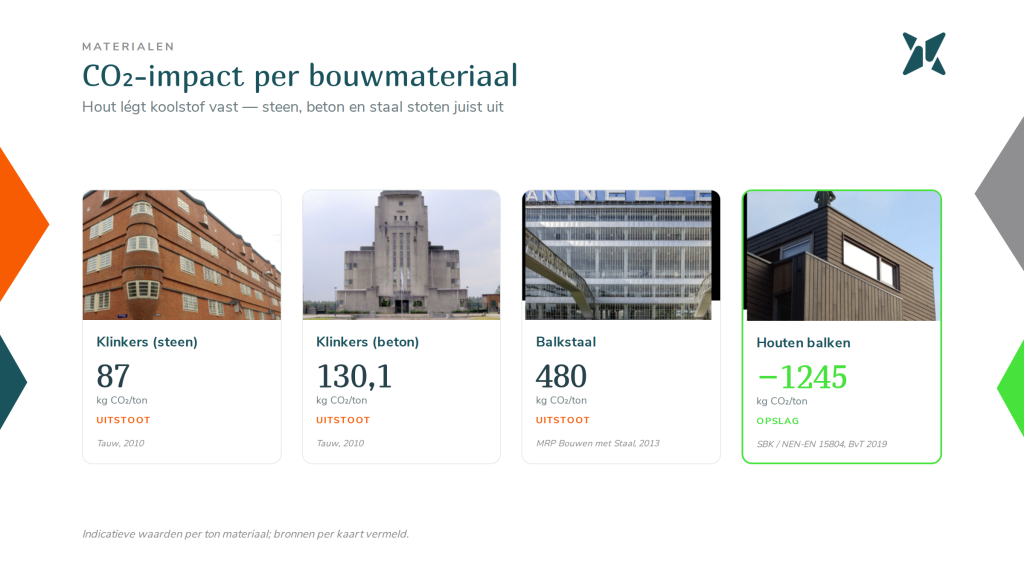Click the value '480'

[x=561, y=376]
